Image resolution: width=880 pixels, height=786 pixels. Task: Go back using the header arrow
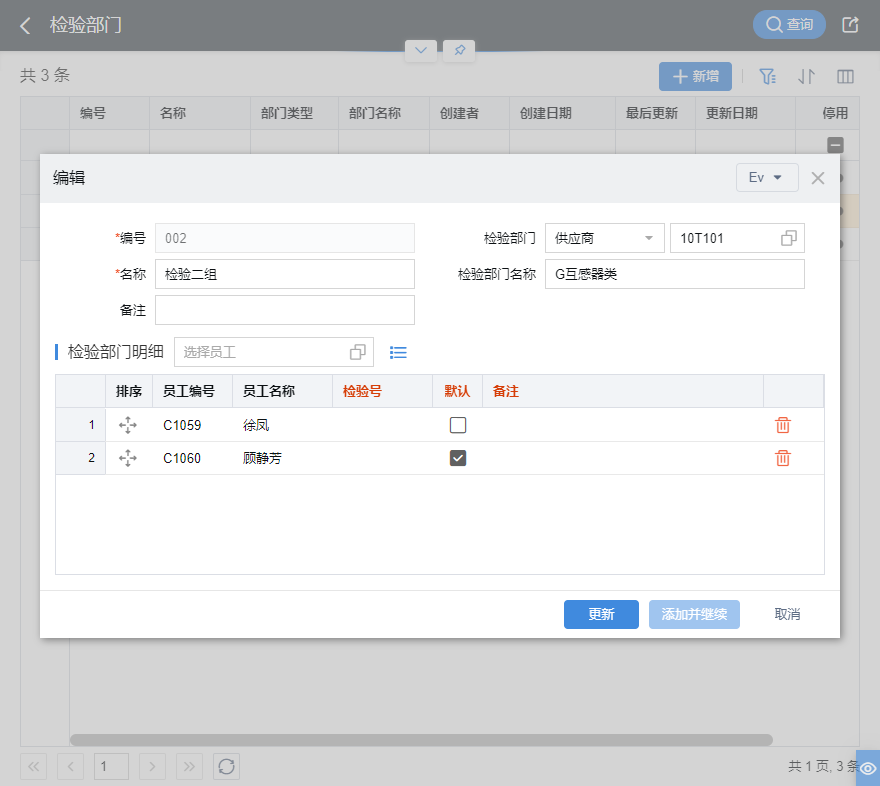(25, 25)
